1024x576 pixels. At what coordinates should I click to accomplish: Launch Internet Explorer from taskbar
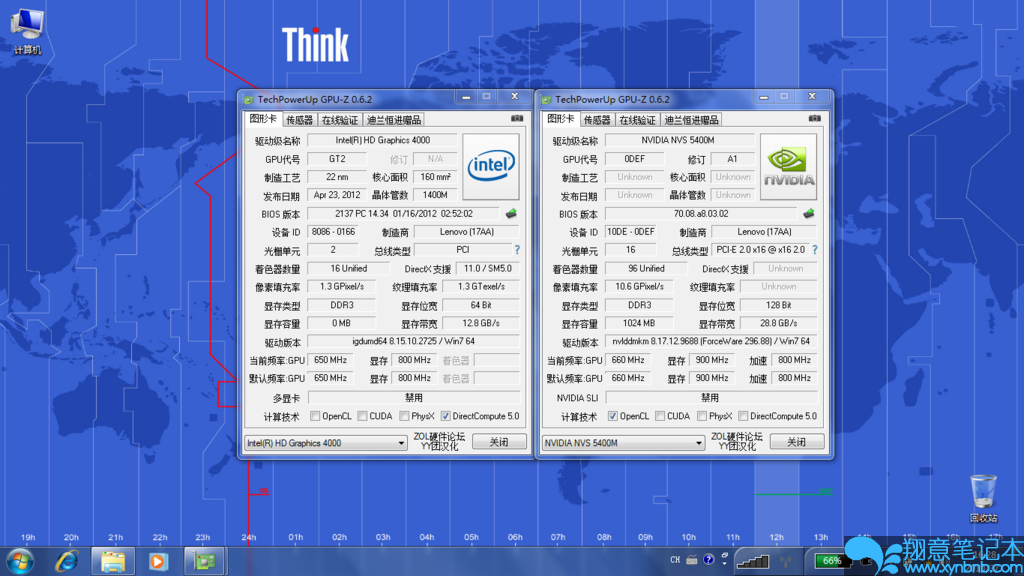point(67,562)
